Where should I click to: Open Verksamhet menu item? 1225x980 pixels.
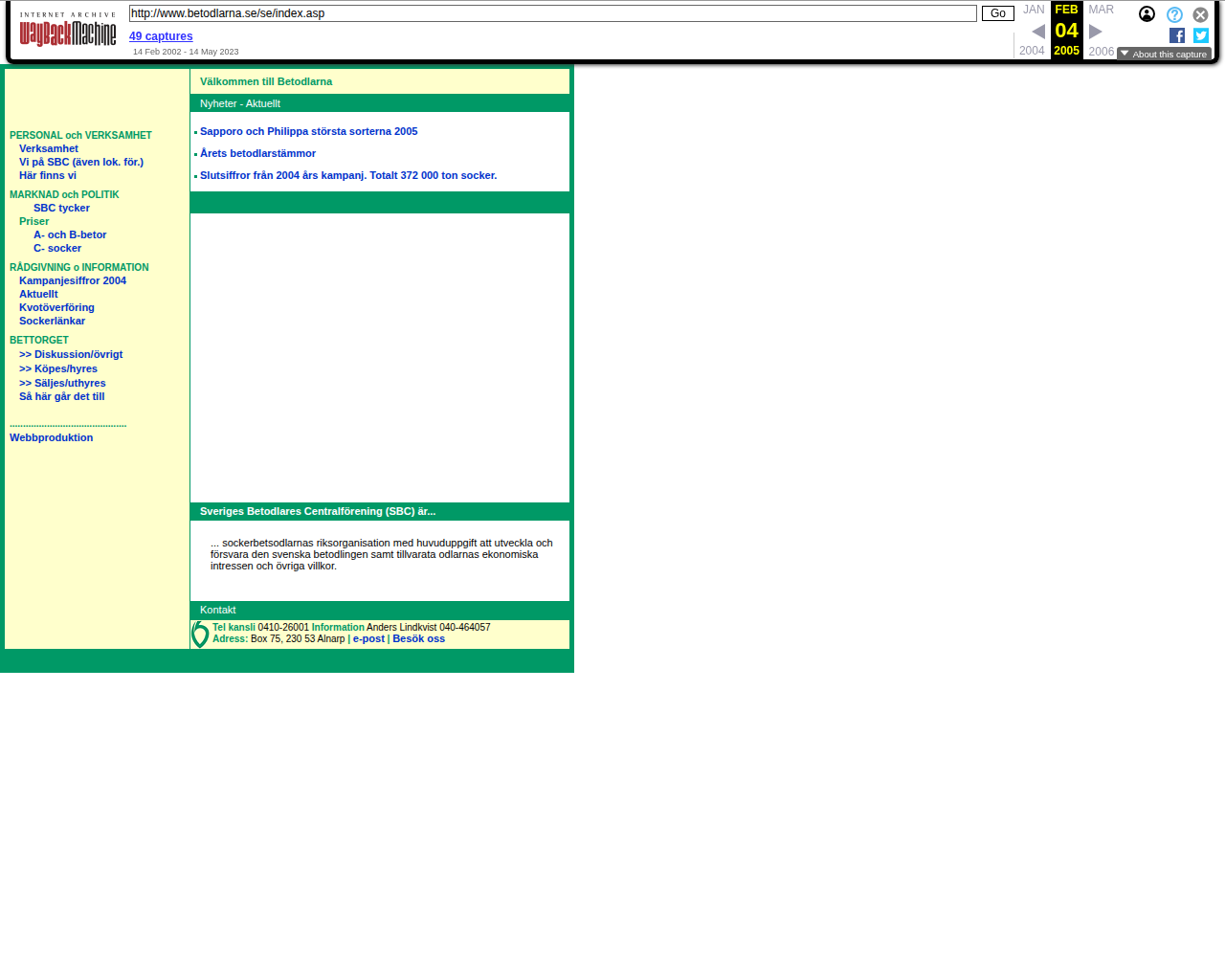tap(49, 148)
